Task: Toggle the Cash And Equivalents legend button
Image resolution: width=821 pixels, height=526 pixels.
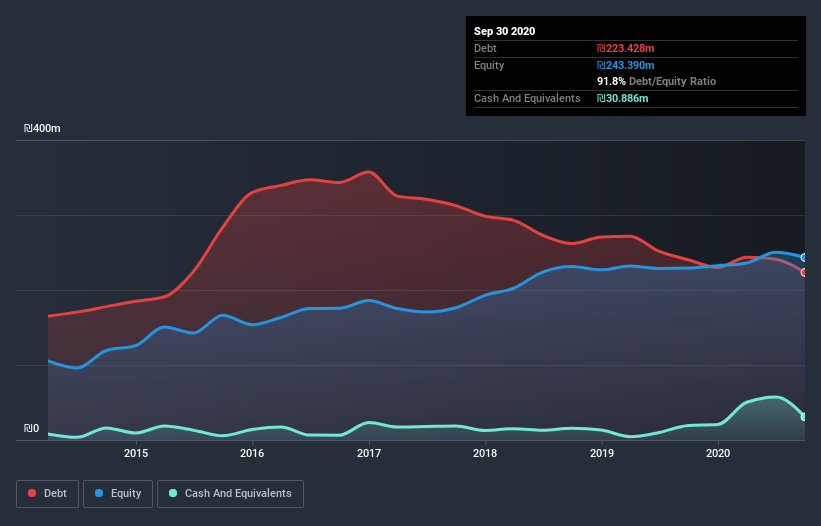Action: [x=230, y=494]
